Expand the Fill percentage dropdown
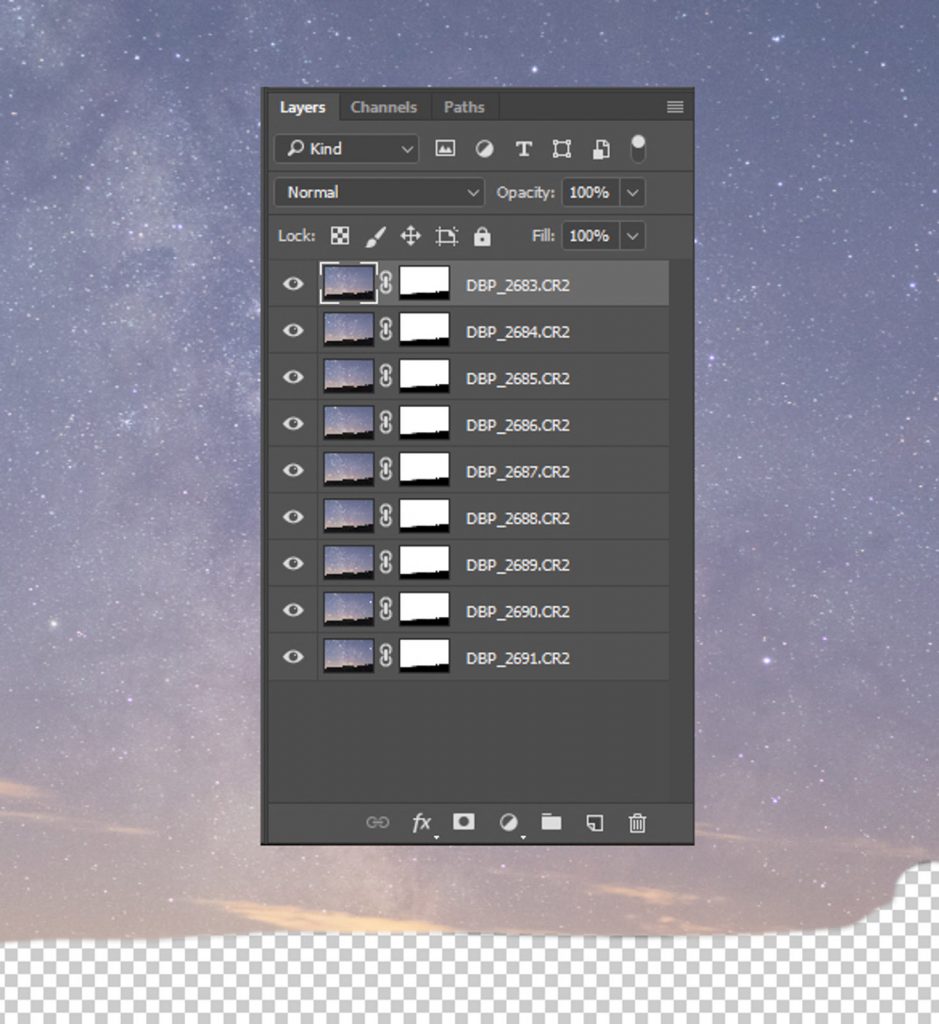Image resolution: width=939 pixels, height=1024 pixels. tap(632, 236)
